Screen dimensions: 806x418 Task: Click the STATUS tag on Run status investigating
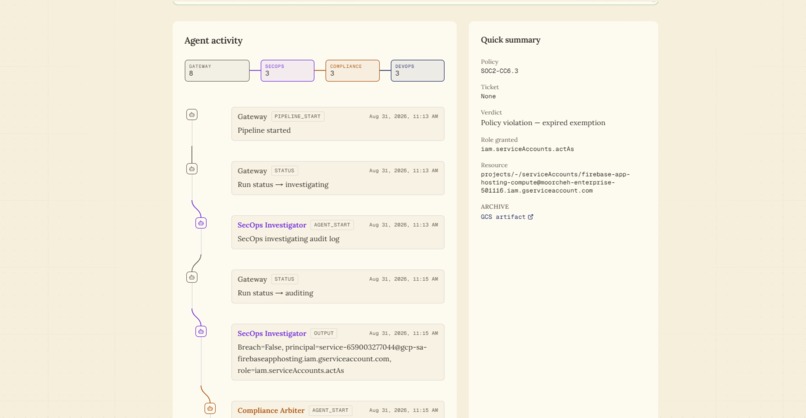284,171
